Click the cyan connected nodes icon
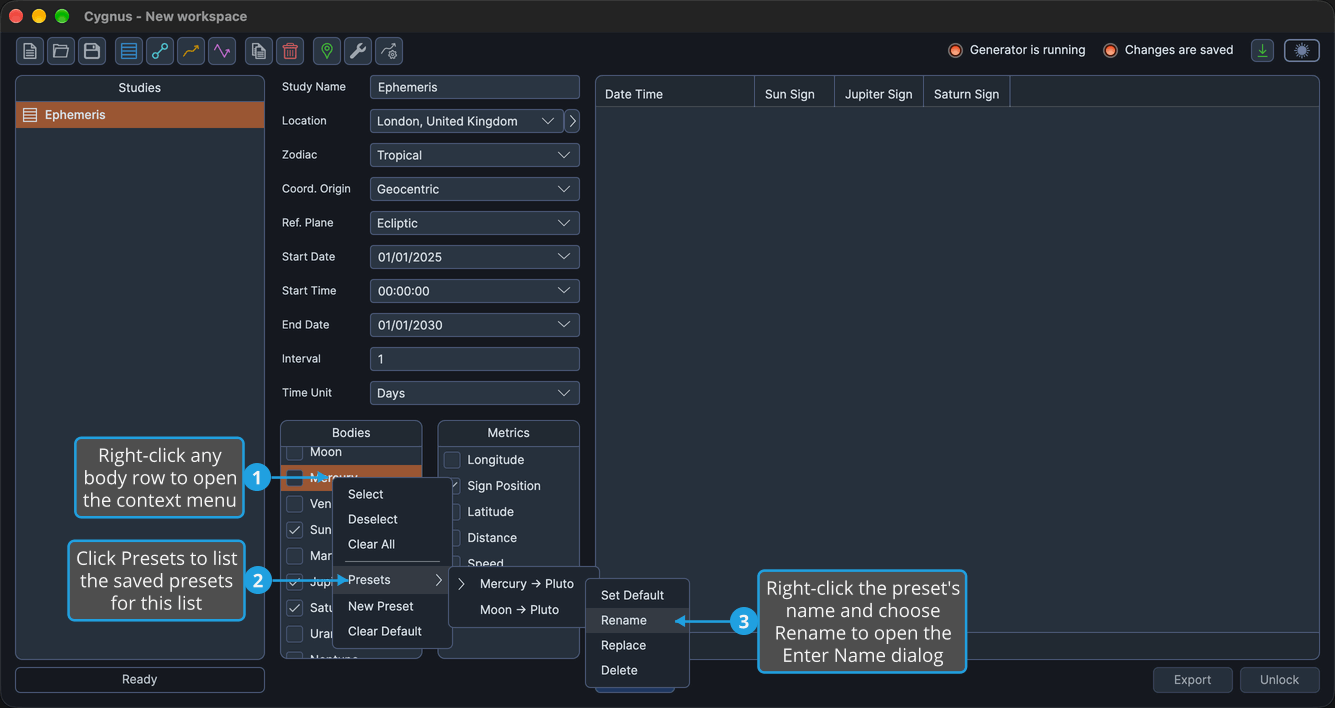Screen dimensions: 1335x708 [160, 51]
